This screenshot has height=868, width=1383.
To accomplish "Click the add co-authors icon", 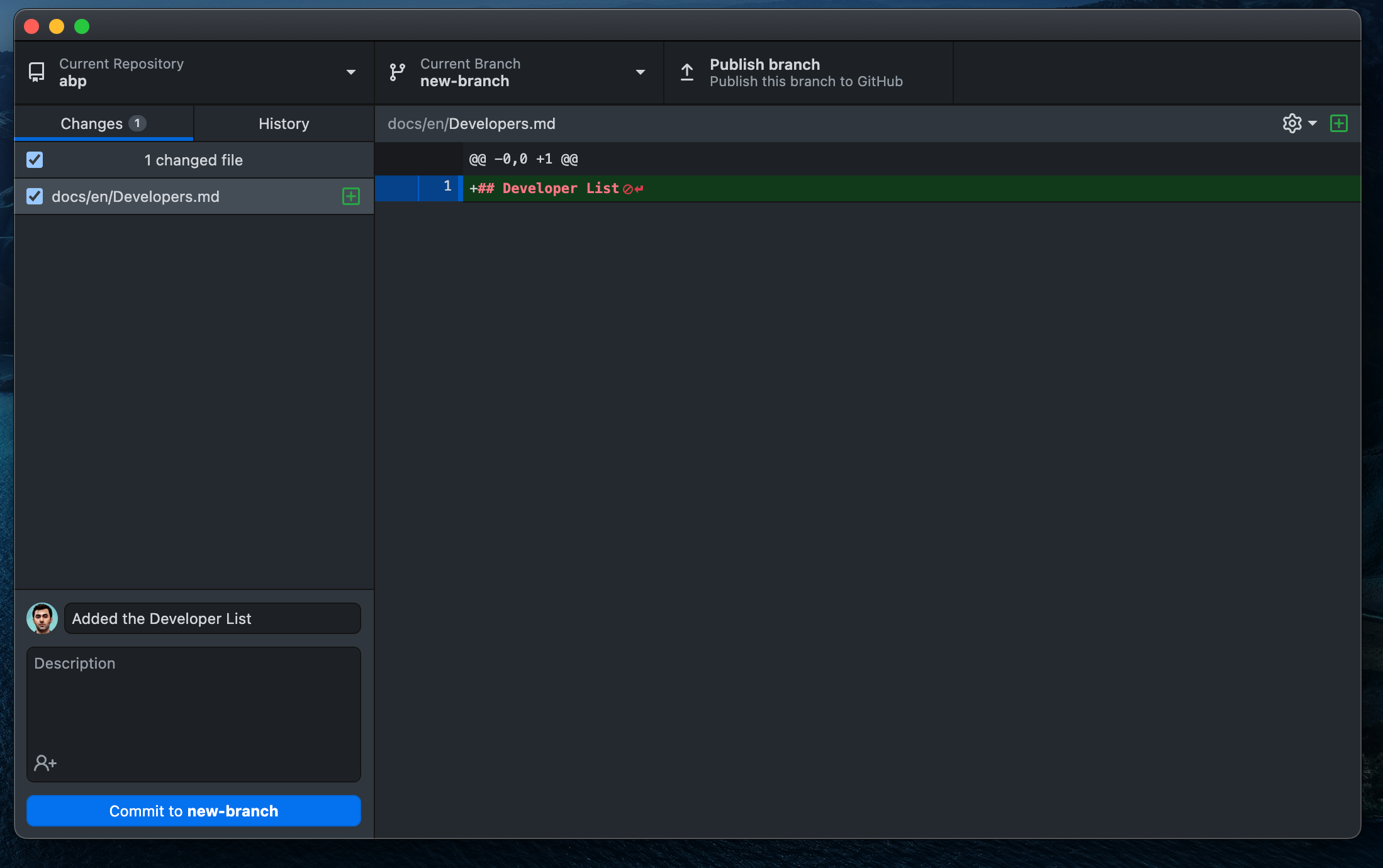I will (x=45, y=763).
